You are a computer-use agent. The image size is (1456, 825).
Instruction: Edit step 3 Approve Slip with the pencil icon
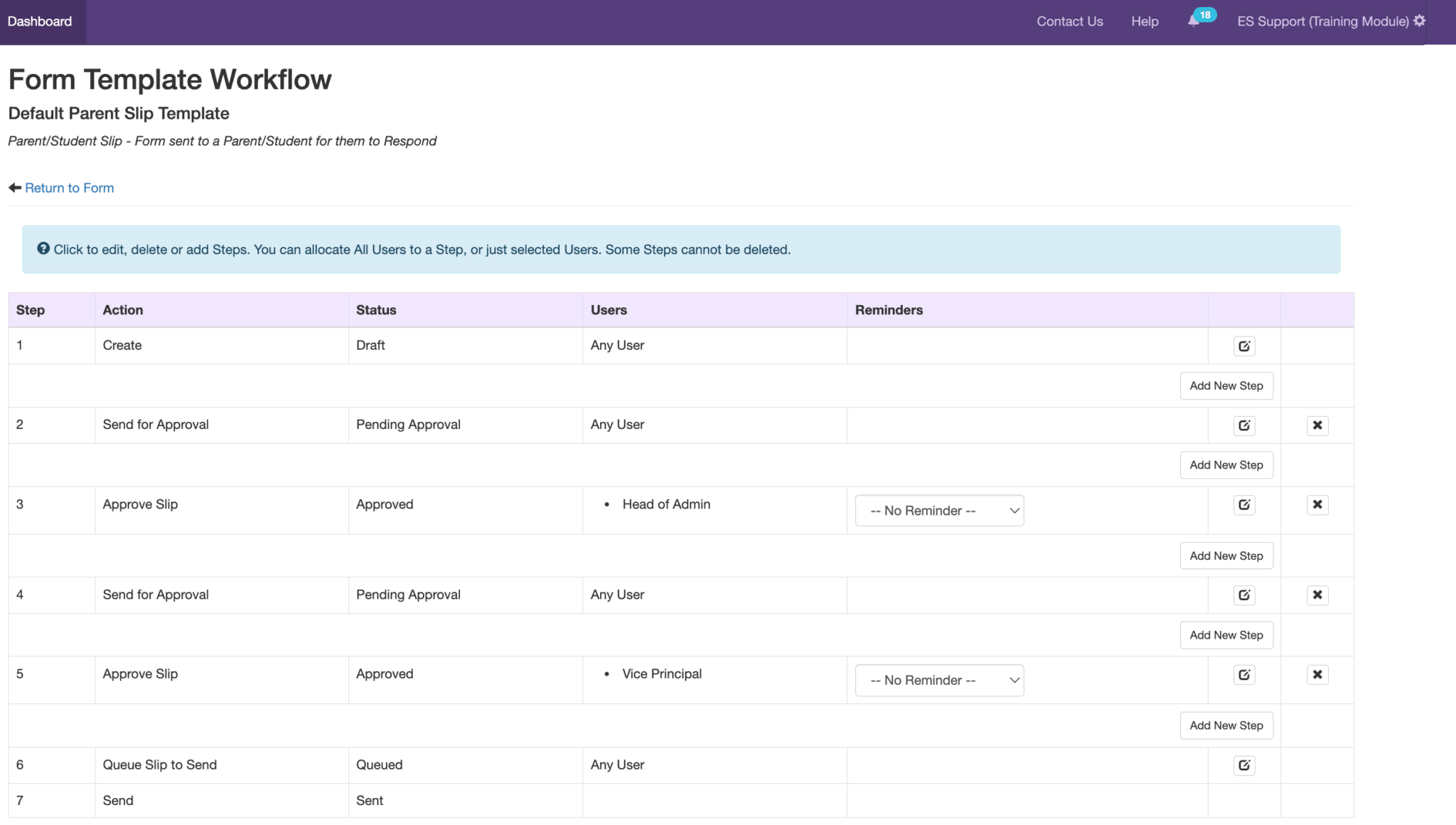[x=1243, y=504]
